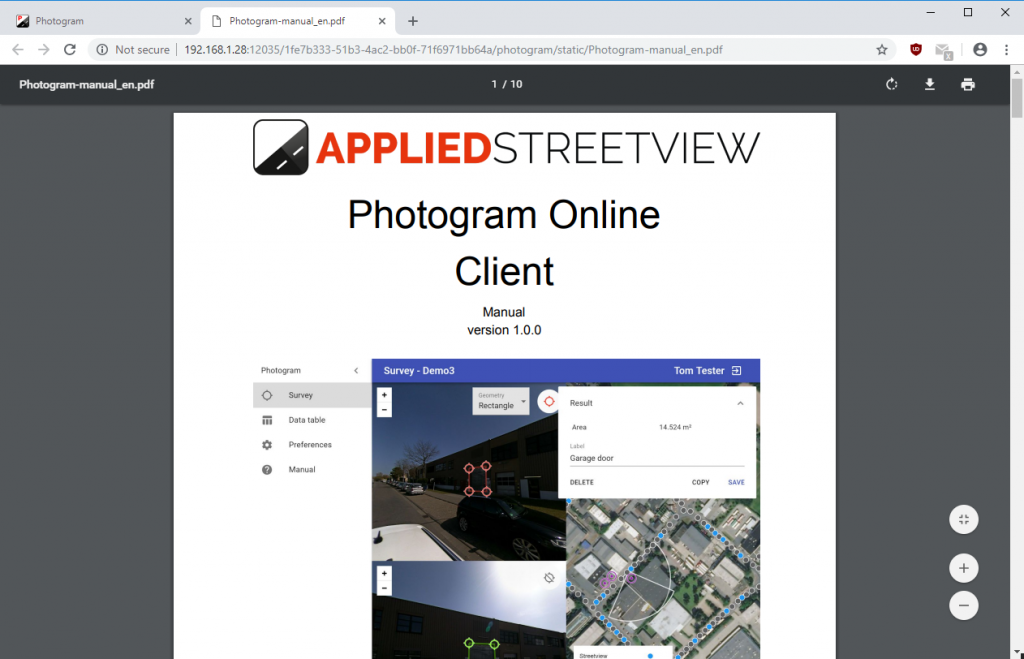Open the Chrome profile menu
The image size is (1024, 659).
tap(980, 50)
